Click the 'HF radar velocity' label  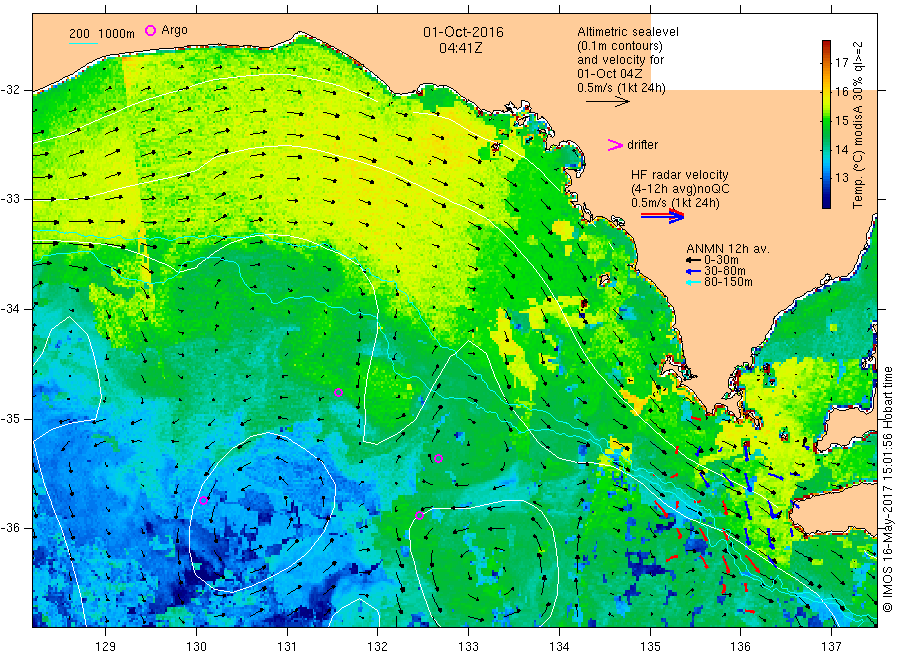pyautogui.click(x=680, y=174)
